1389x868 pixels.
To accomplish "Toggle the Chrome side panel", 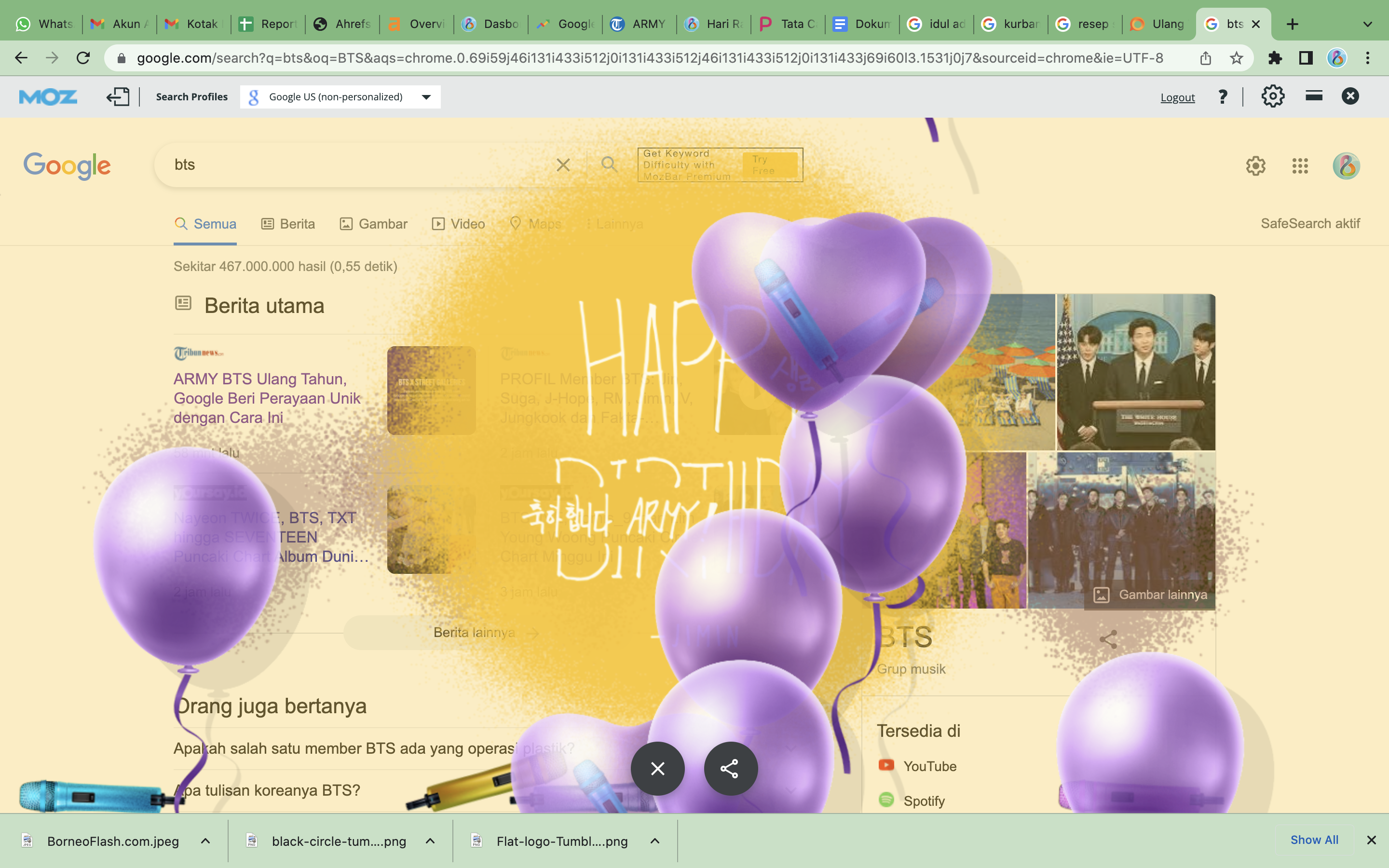I will (1306, 58).
